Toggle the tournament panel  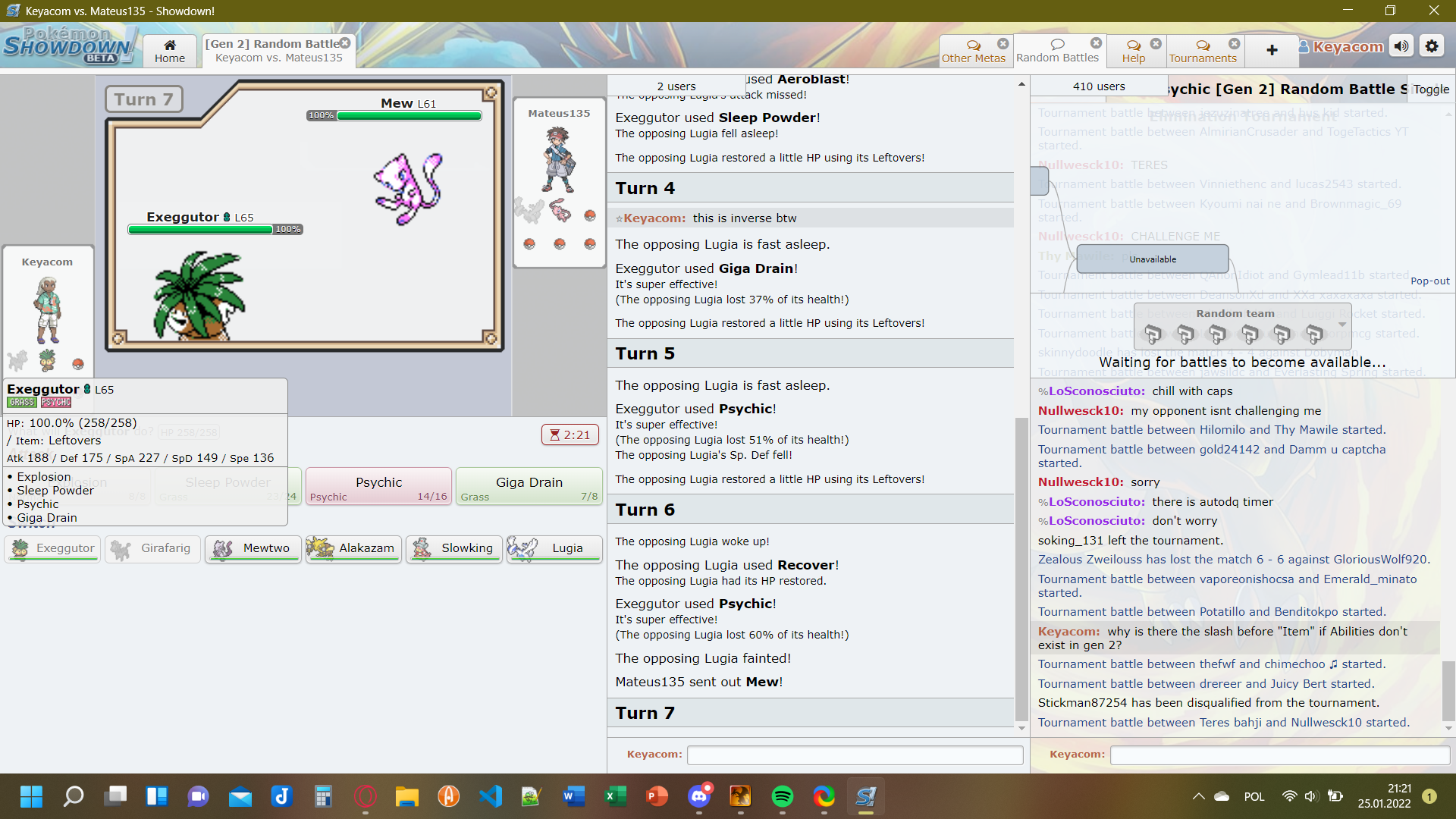click(1431, 89)
